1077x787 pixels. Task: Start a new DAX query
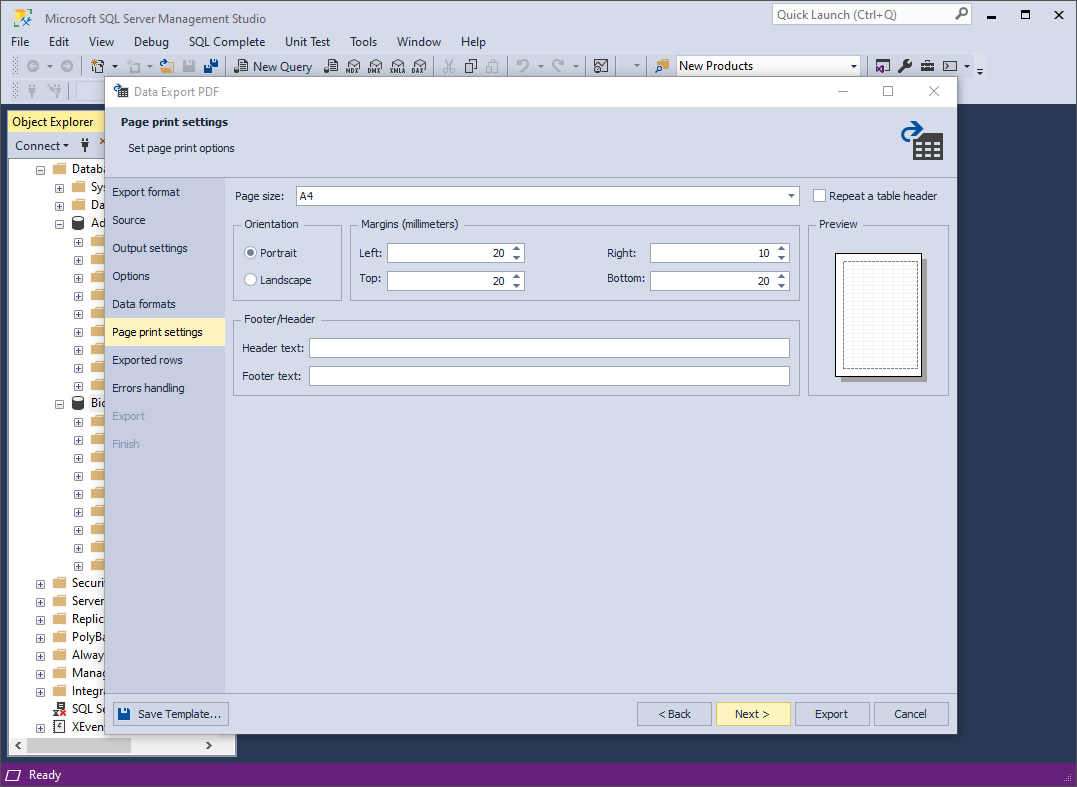click(419, 66)
